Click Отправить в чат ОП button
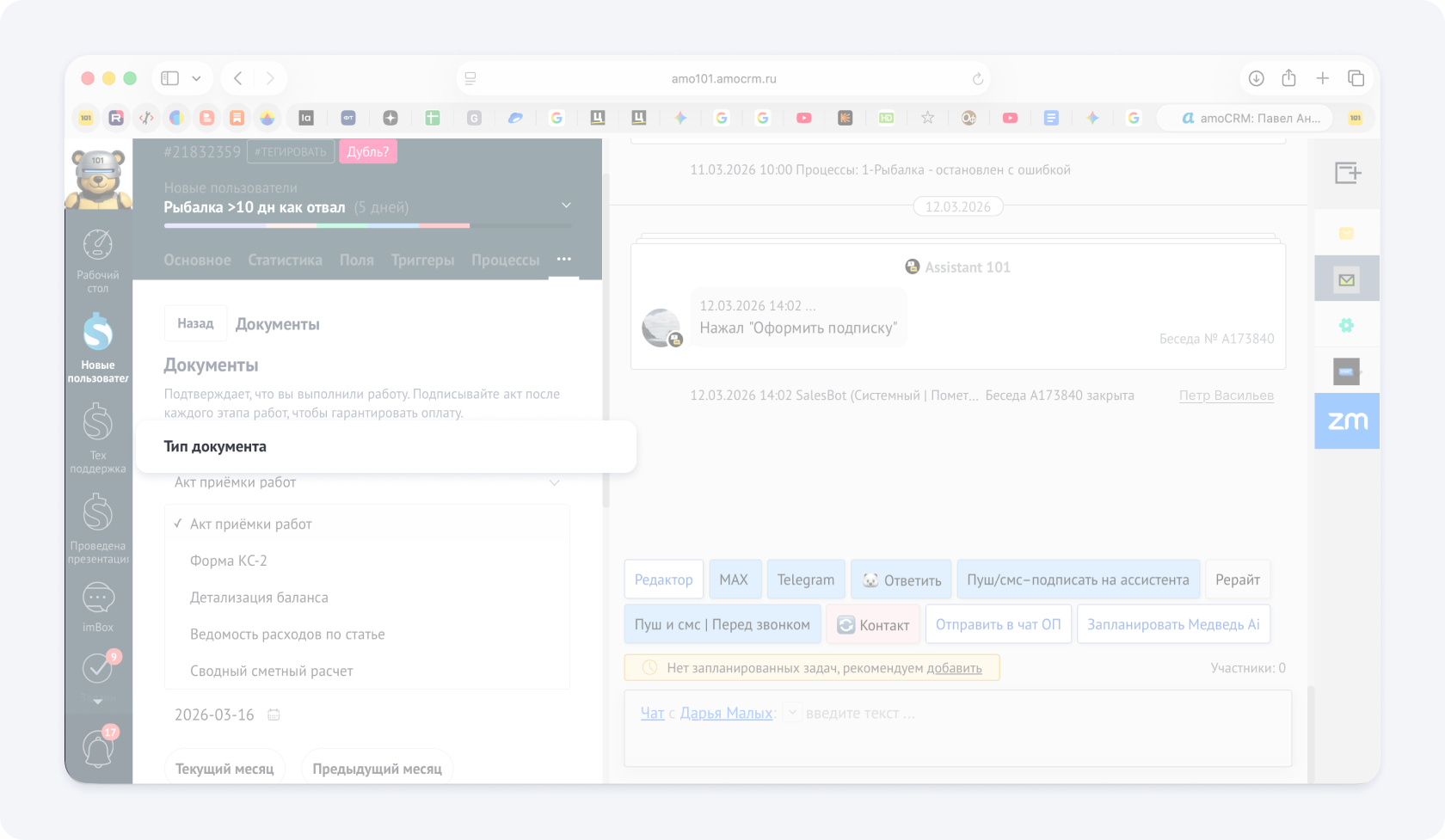1445x840 pixels. (999, 624)
